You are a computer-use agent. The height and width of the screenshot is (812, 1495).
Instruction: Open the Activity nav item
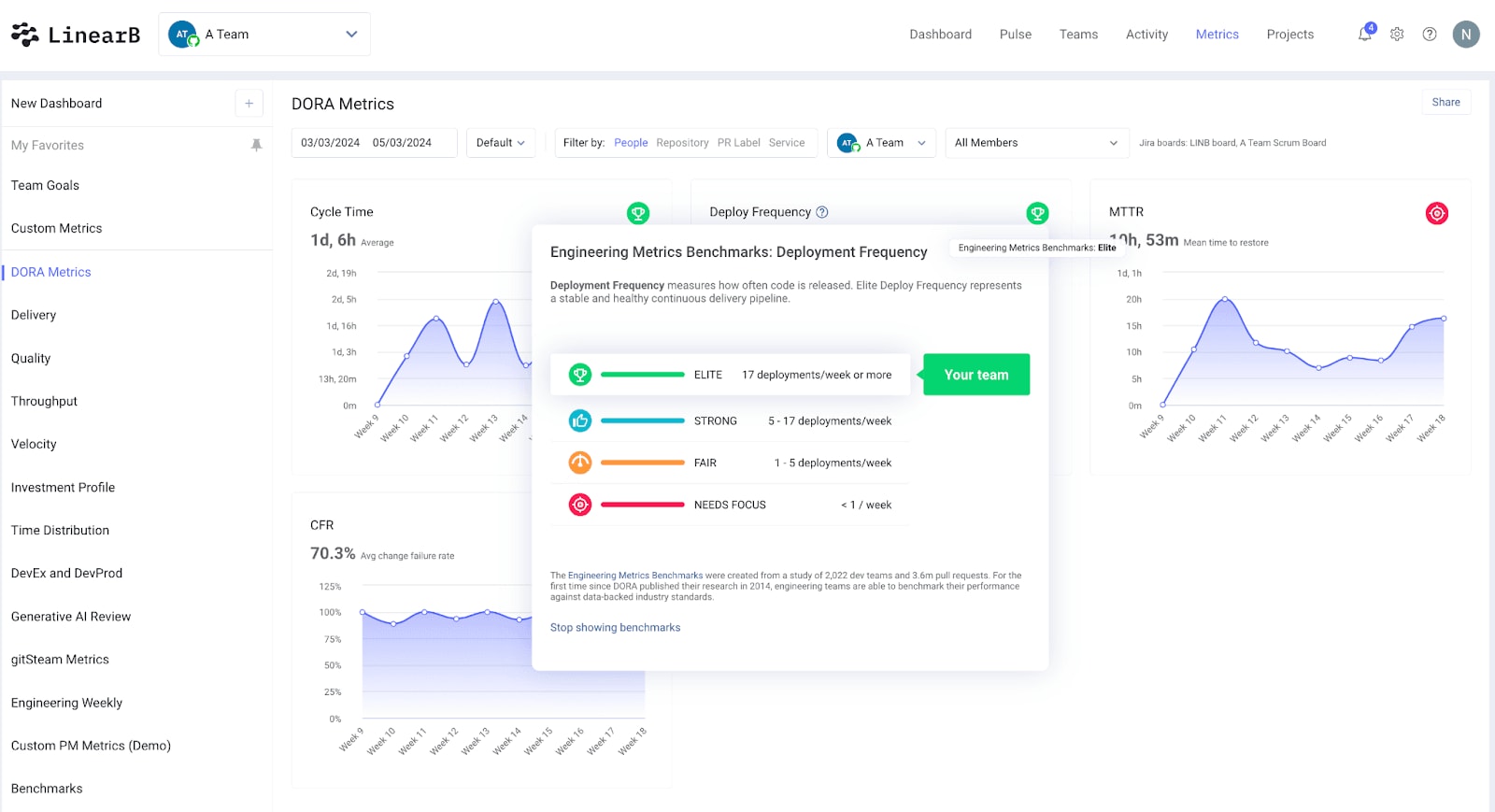pos(1146,35)
